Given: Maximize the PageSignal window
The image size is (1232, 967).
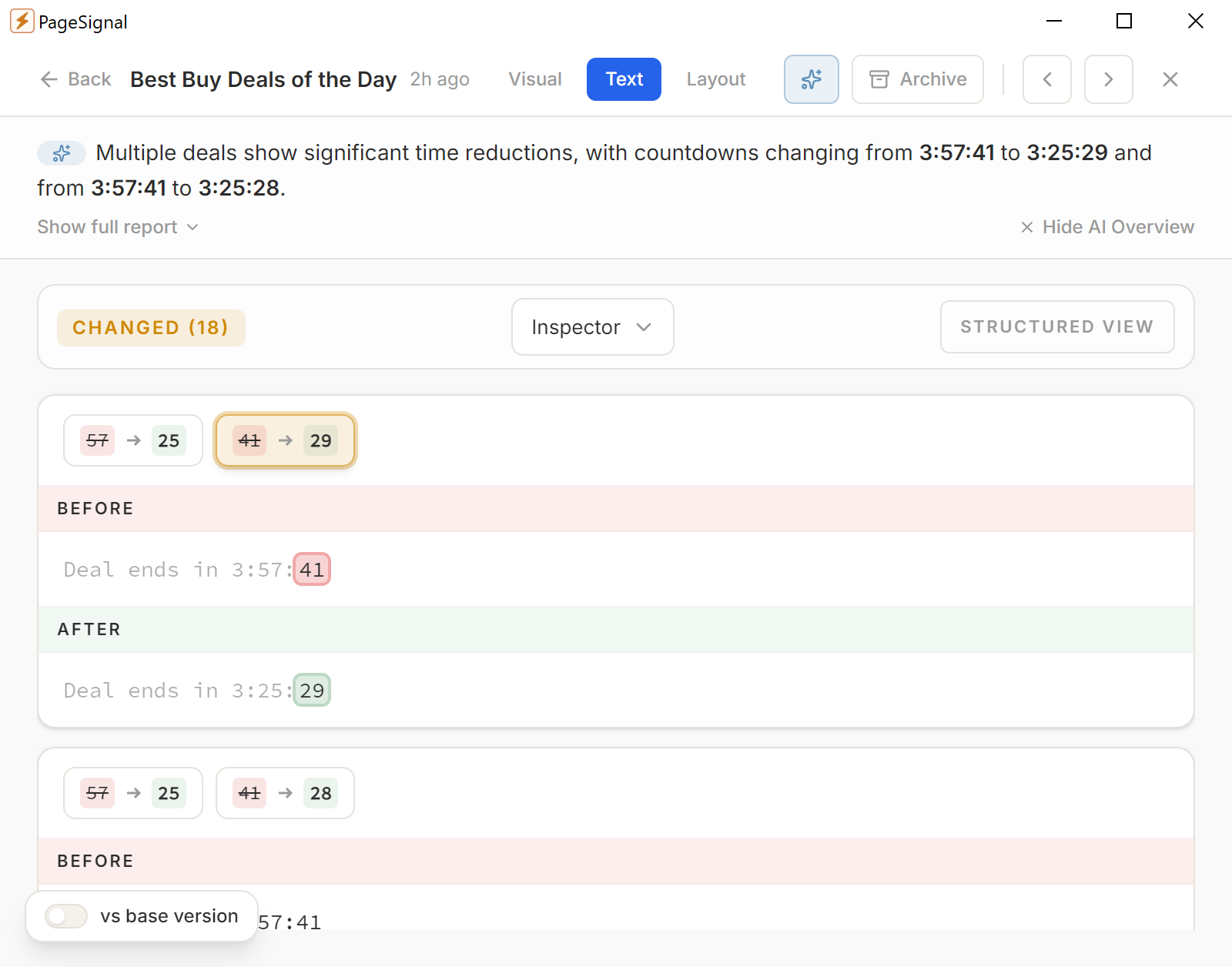Looking at the screenshot, I should click(x=1124, y=21).
